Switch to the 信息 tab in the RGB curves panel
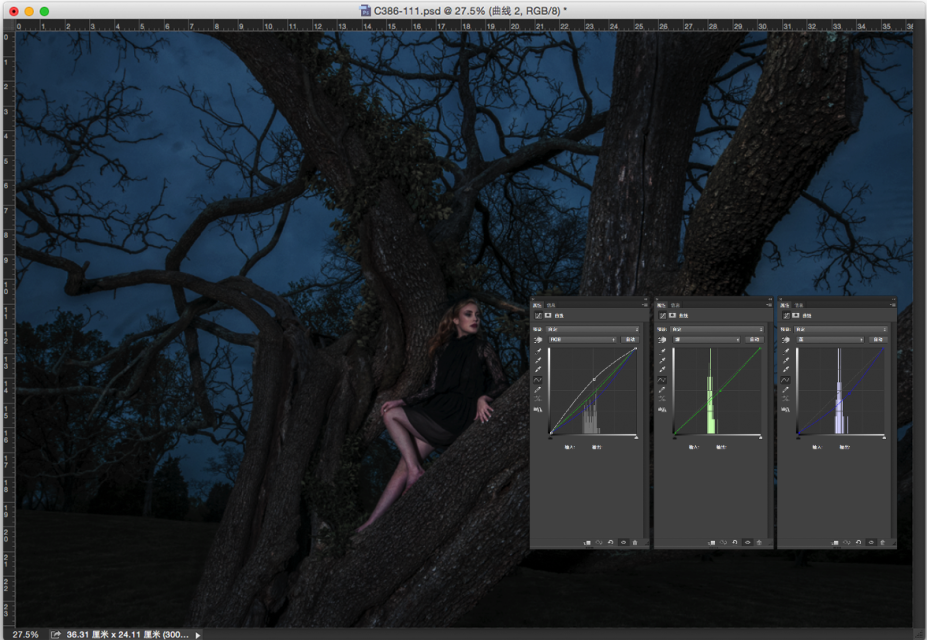927x640 pixels. tap(551, 305)
